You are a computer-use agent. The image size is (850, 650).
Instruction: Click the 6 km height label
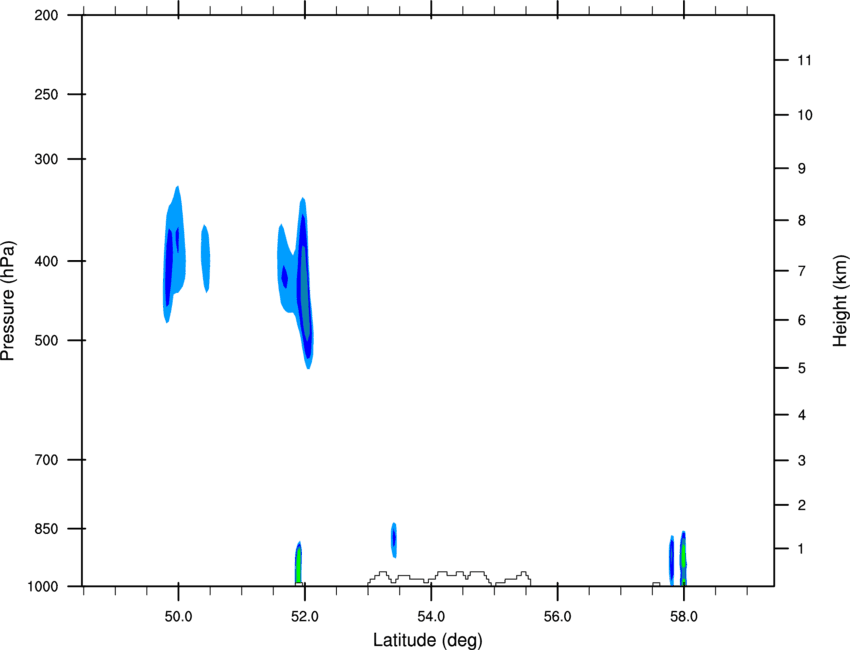coord(802,320)
